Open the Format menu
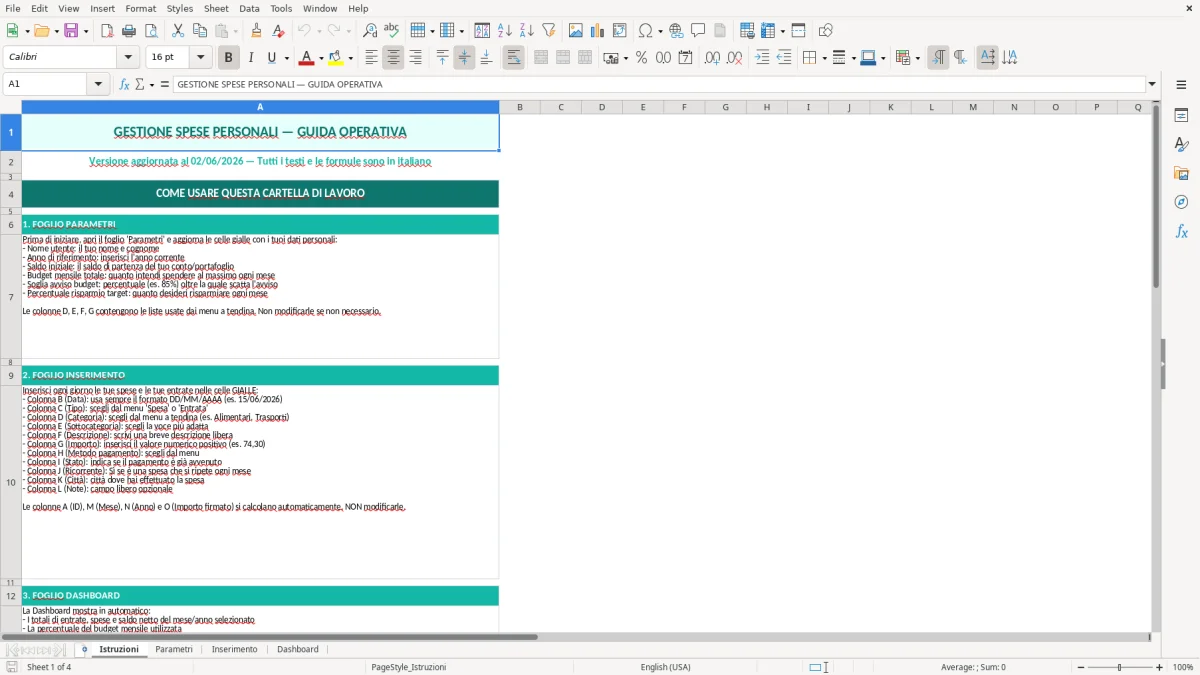The height and width of the screenshot is (675, 1200). point(140,8)
